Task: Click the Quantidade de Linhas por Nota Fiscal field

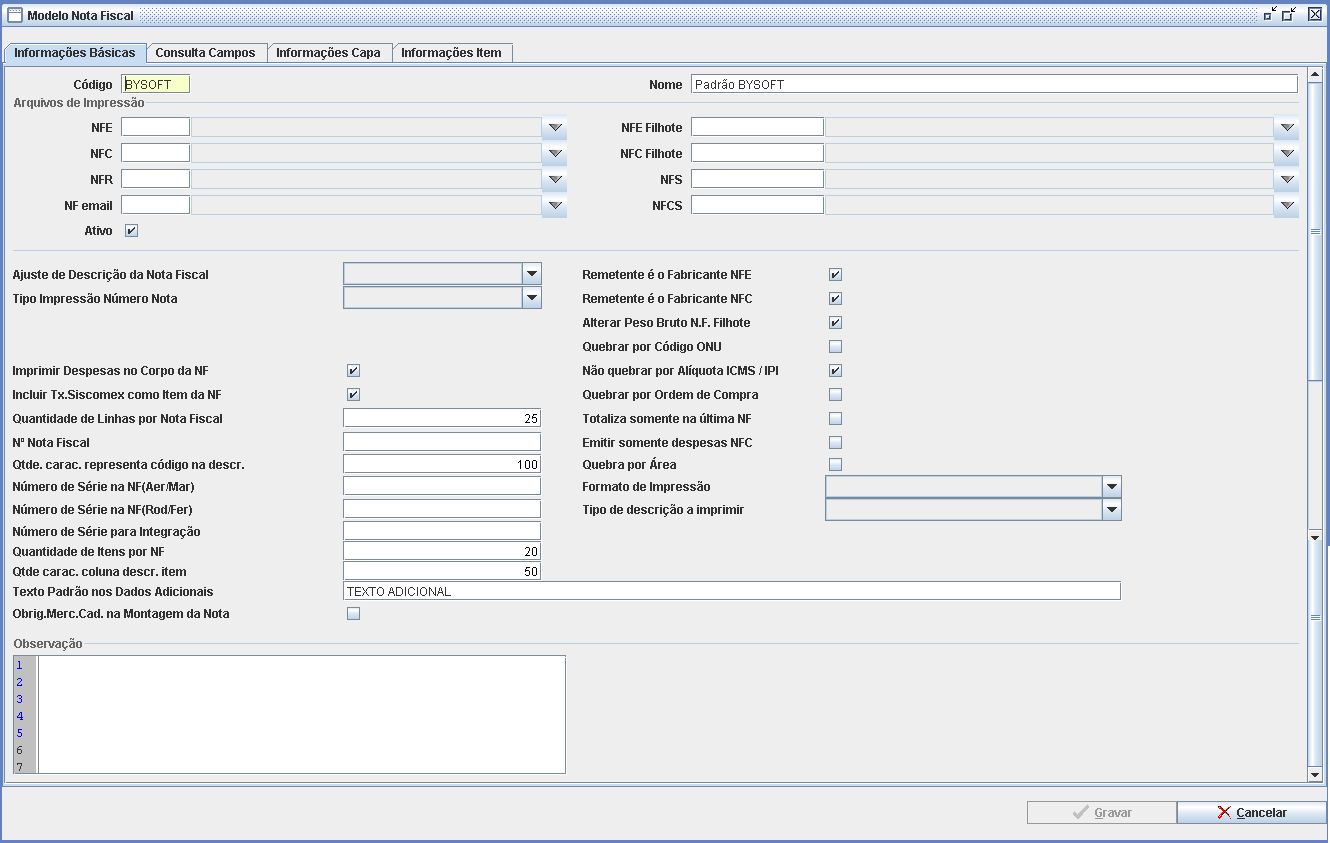Action: coord(442,418)
